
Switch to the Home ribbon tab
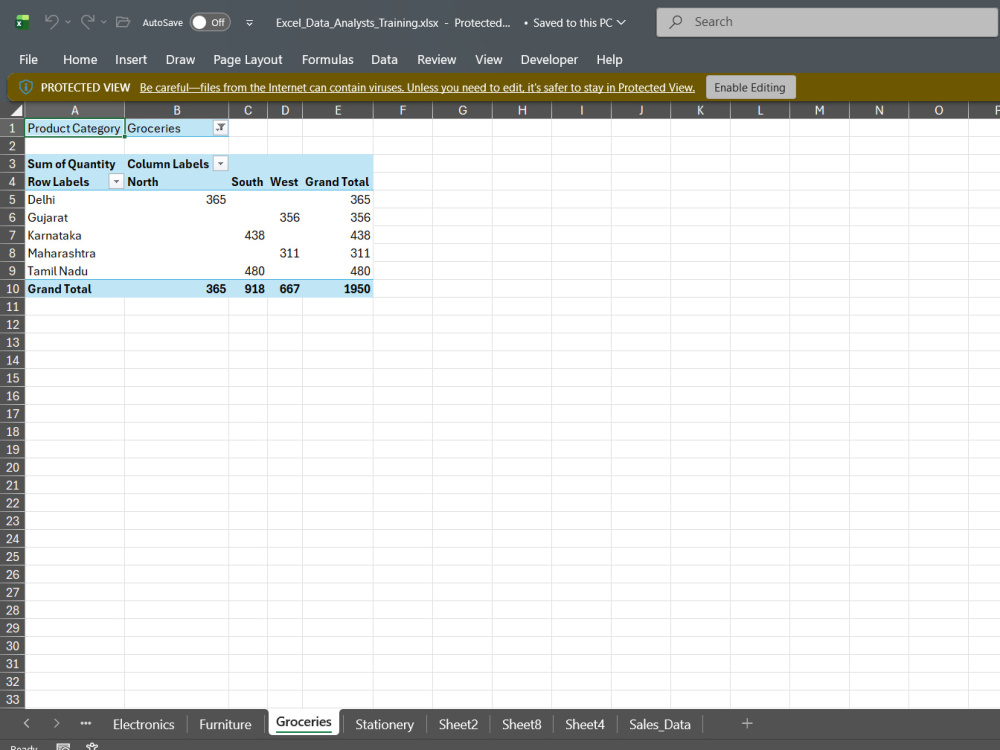click(80, 59)
